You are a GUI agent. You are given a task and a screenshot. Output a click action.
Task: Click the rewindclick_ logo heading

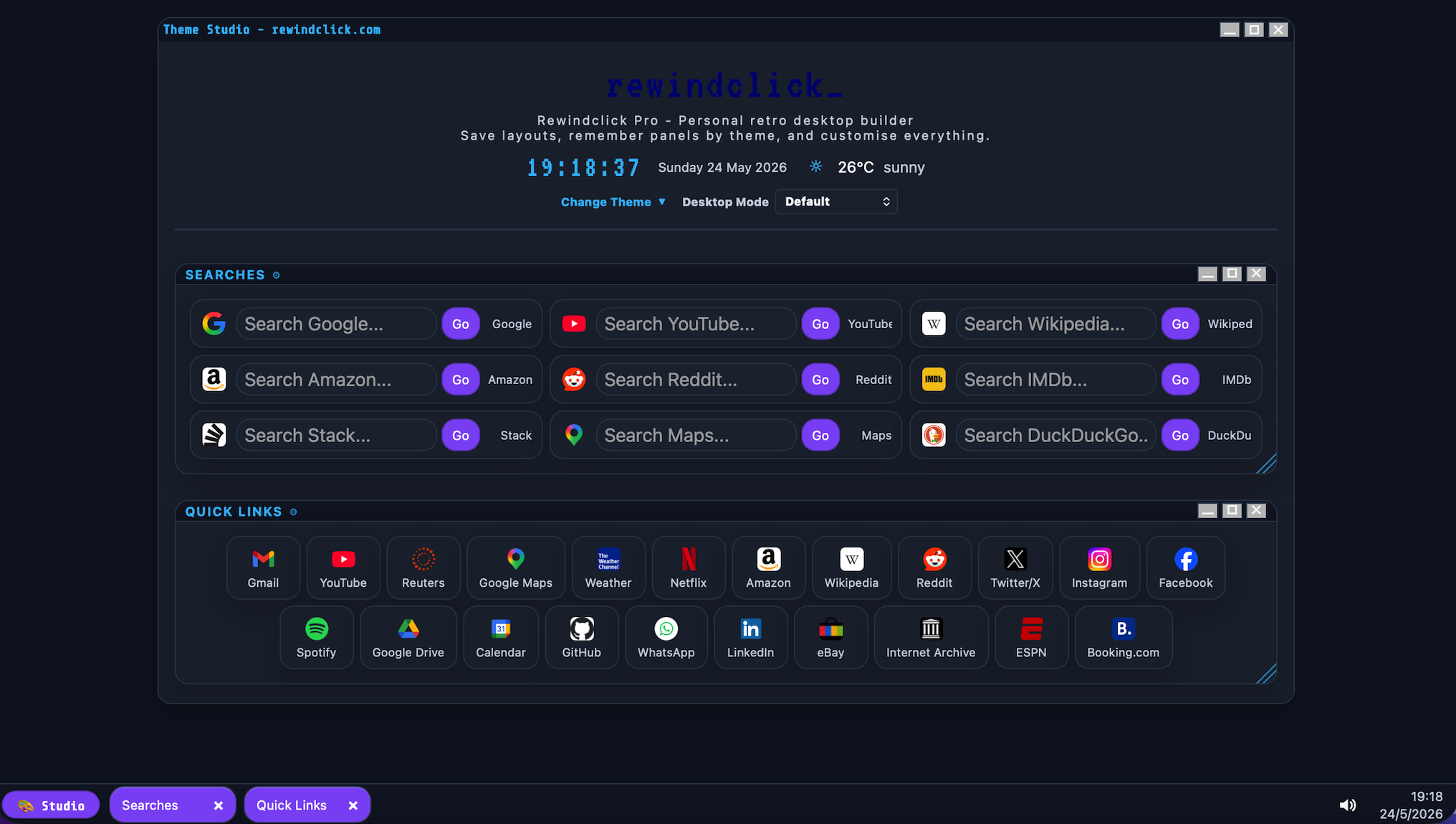tap(724, 85)
